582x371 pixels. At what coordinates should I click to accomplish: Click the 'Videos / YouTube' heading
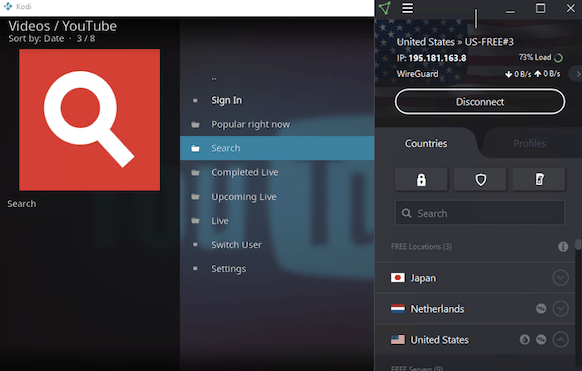click(62, 26)
